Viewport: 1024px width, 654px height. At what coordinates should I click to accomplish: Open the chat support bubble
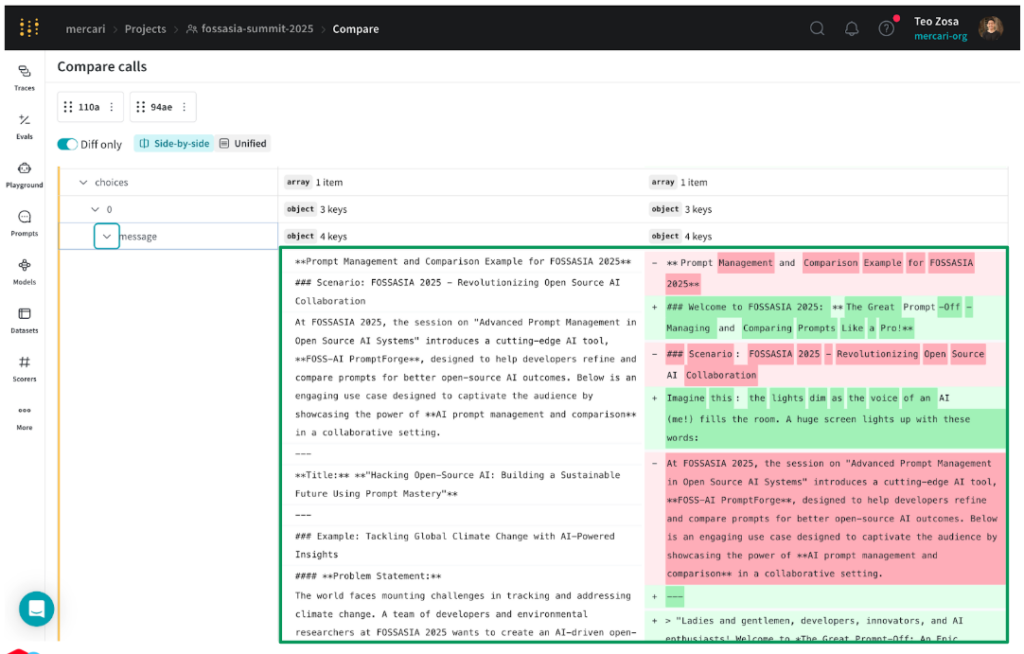coord(37,608)
